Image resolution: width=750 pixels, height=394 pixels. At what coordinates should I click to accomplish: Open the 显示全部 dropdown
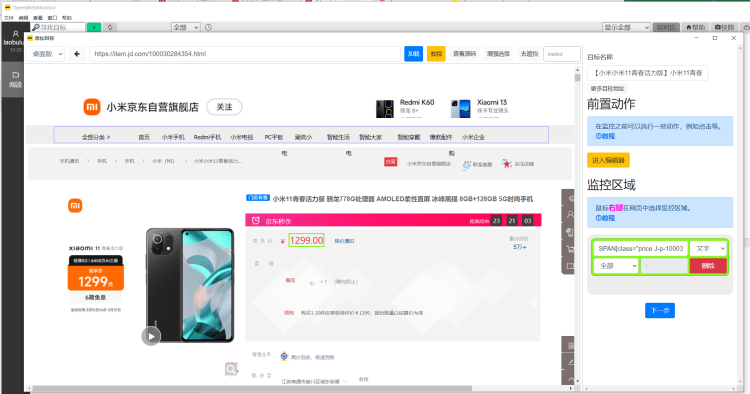point(626,27)
